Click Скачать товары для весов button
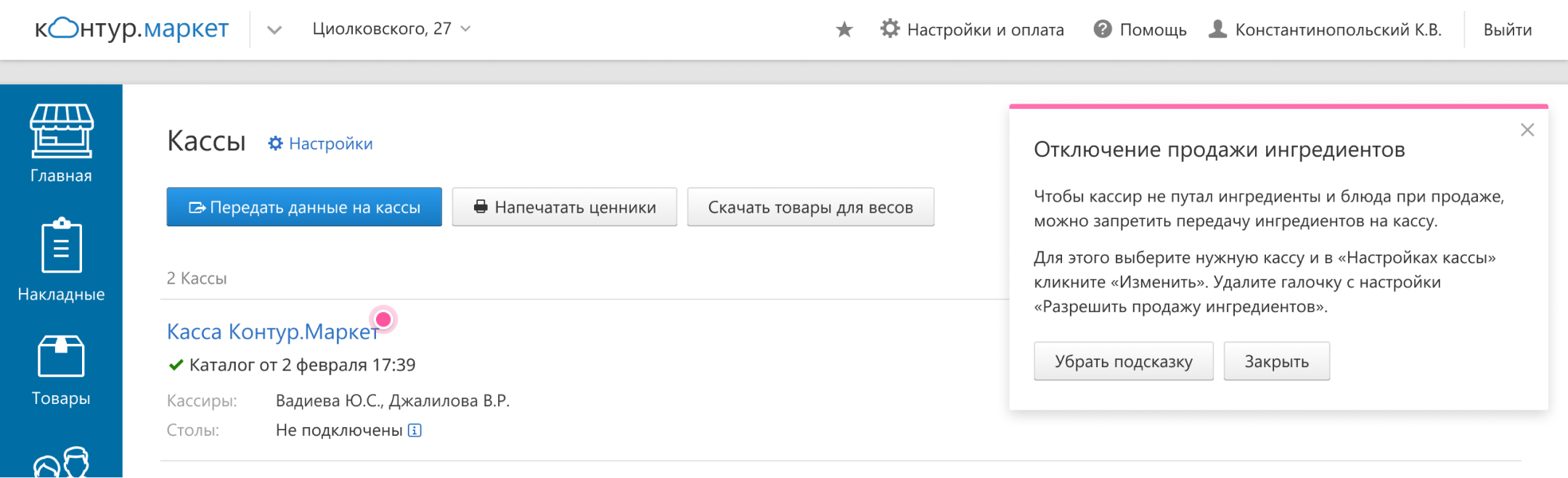This screenshot has width=1568, height=478. point(810,207)
